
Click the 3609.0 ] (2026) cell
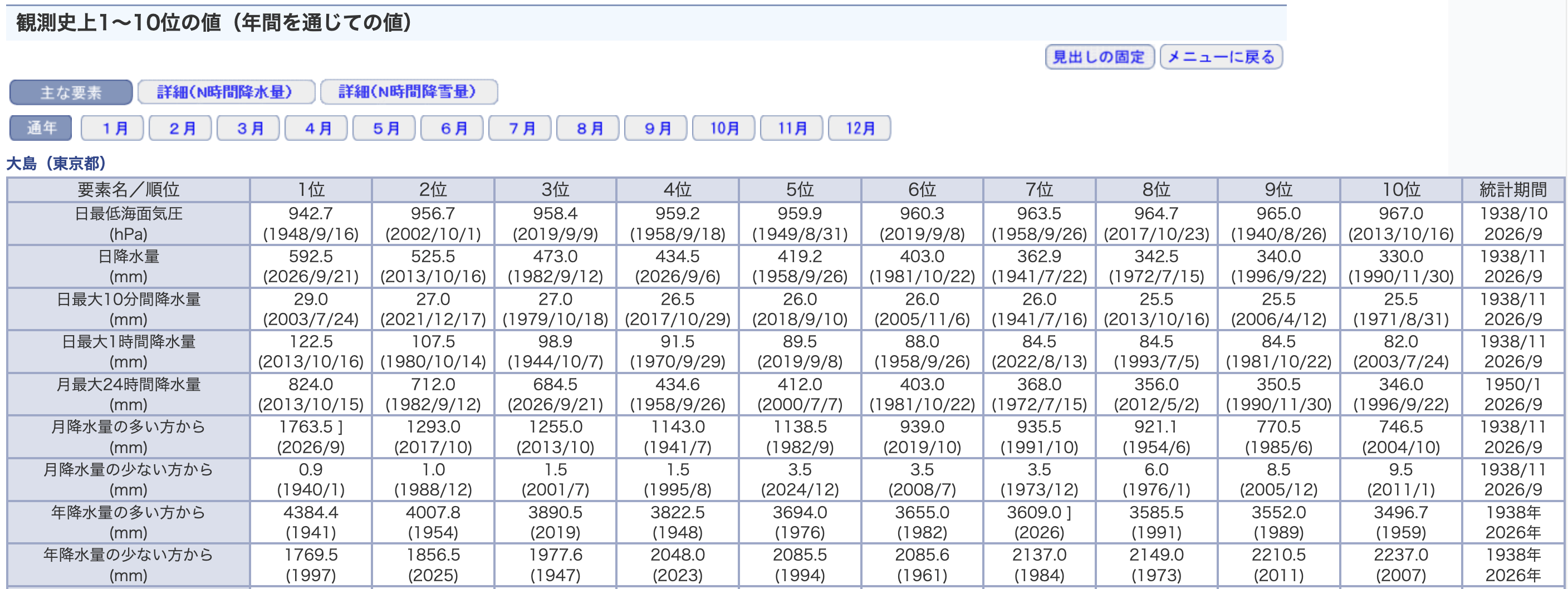(1039, 522)
